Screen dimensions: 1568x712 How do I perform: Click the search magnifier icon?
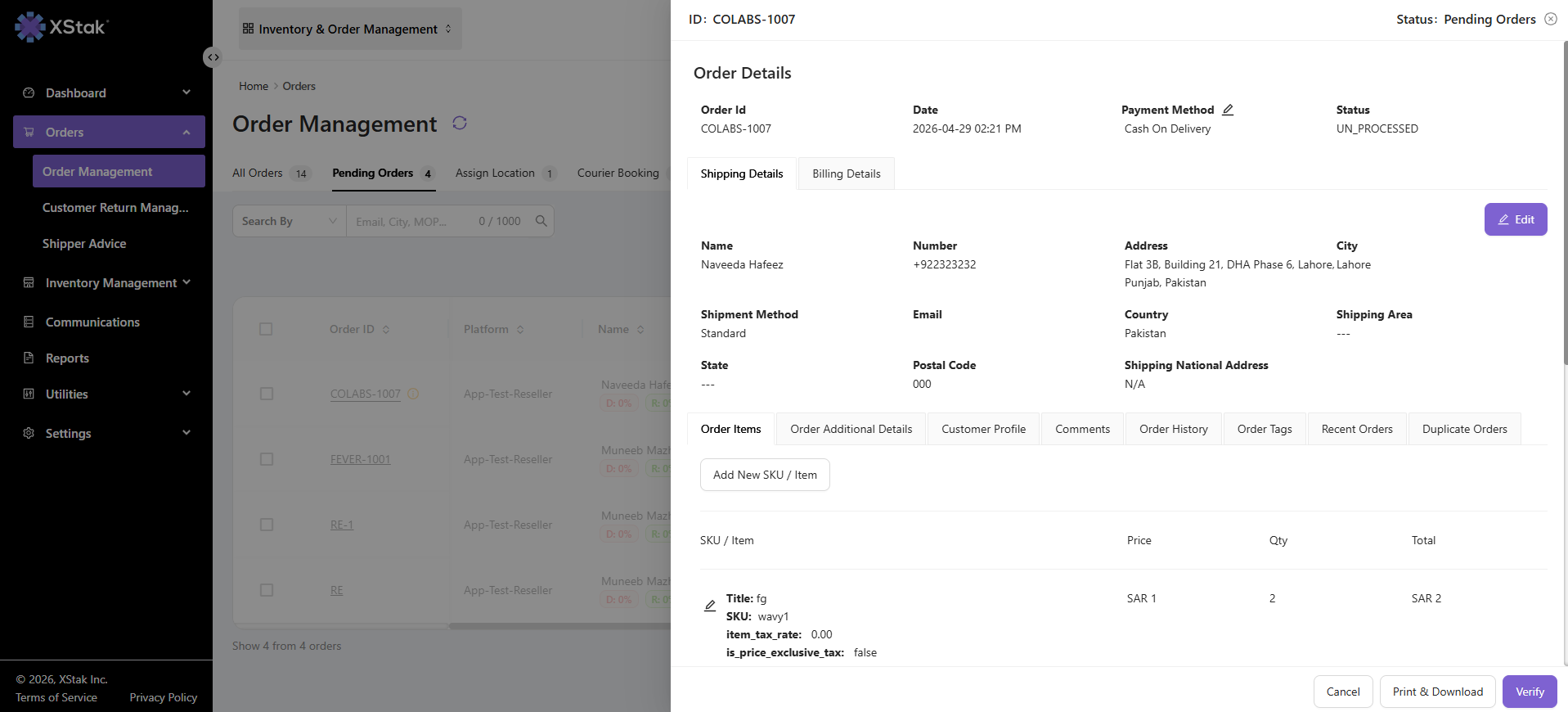(541, 221)
